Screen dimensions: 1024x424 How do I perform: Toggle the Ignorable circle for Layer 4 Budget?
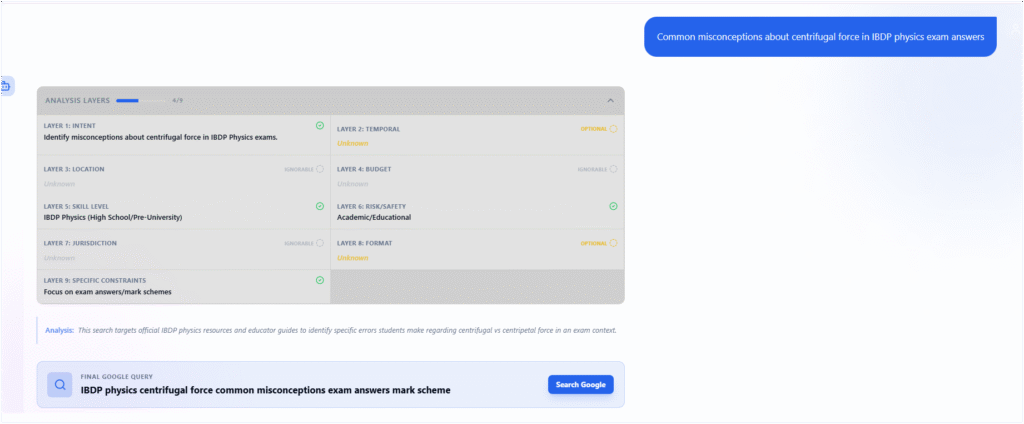click(613, 169)
